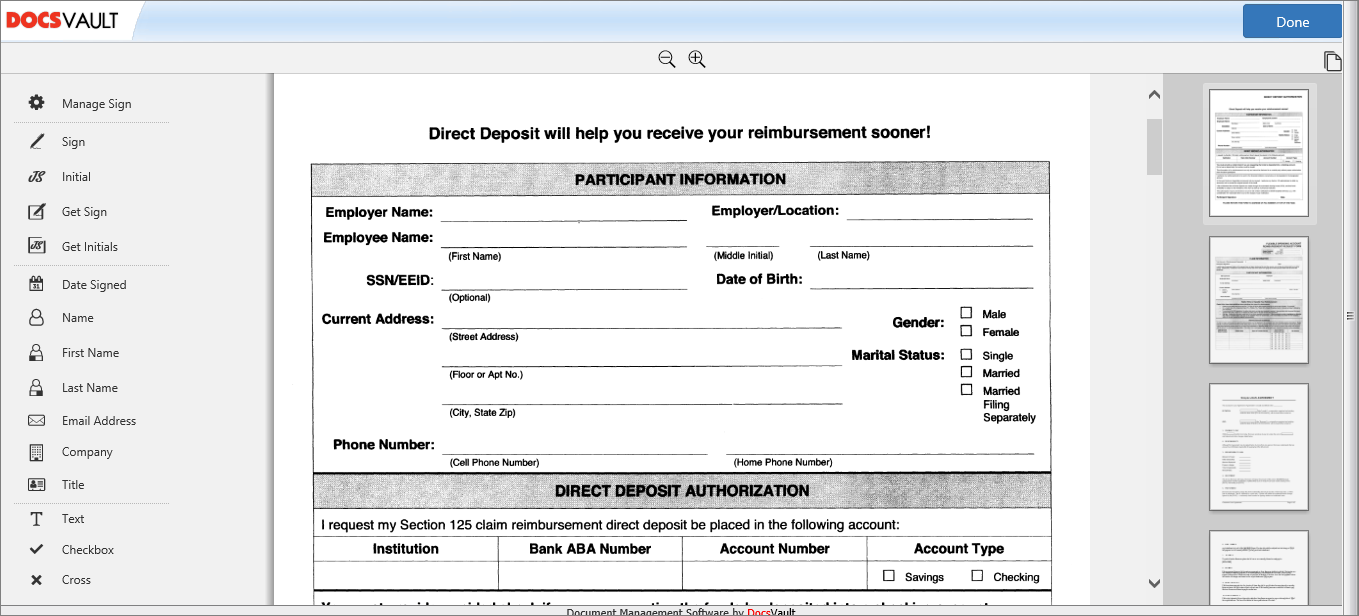Click the PARTICIPANT INFORMATION heading

pyautogui.click(x=680, y=180)
